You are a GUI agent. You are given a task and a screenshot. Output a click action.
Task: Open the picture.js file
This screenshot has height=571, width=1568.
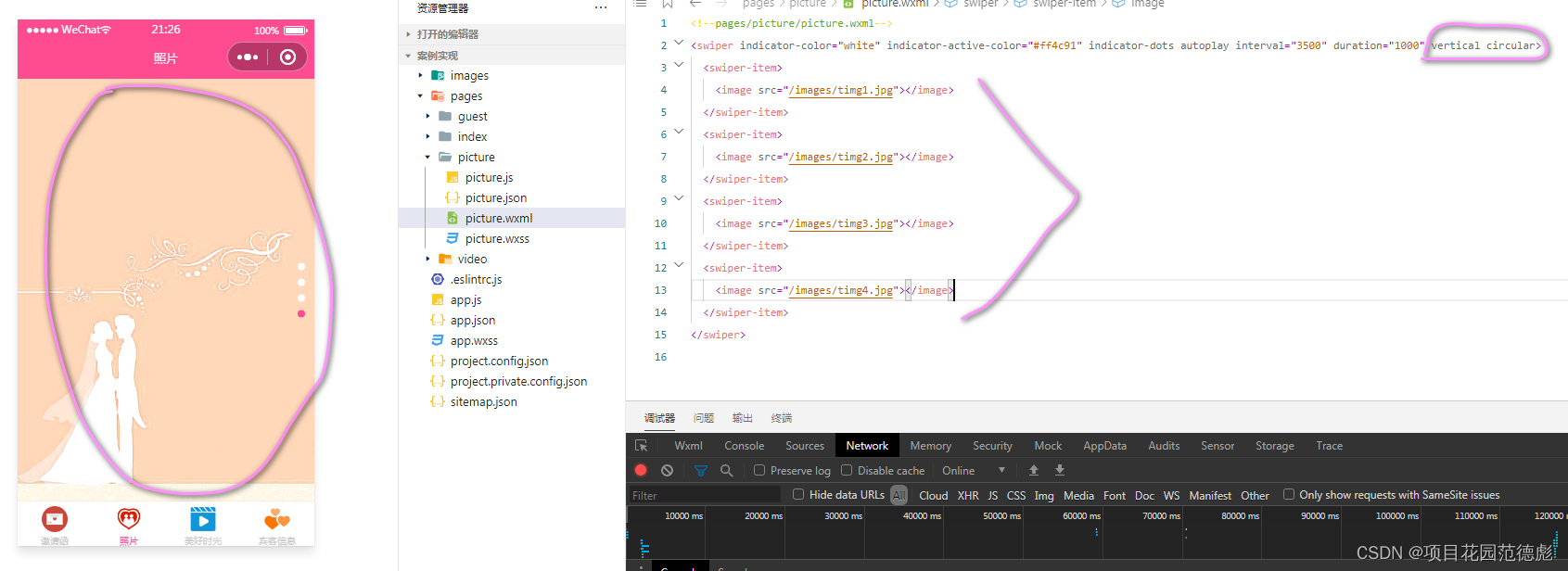[x=489, y=177]
